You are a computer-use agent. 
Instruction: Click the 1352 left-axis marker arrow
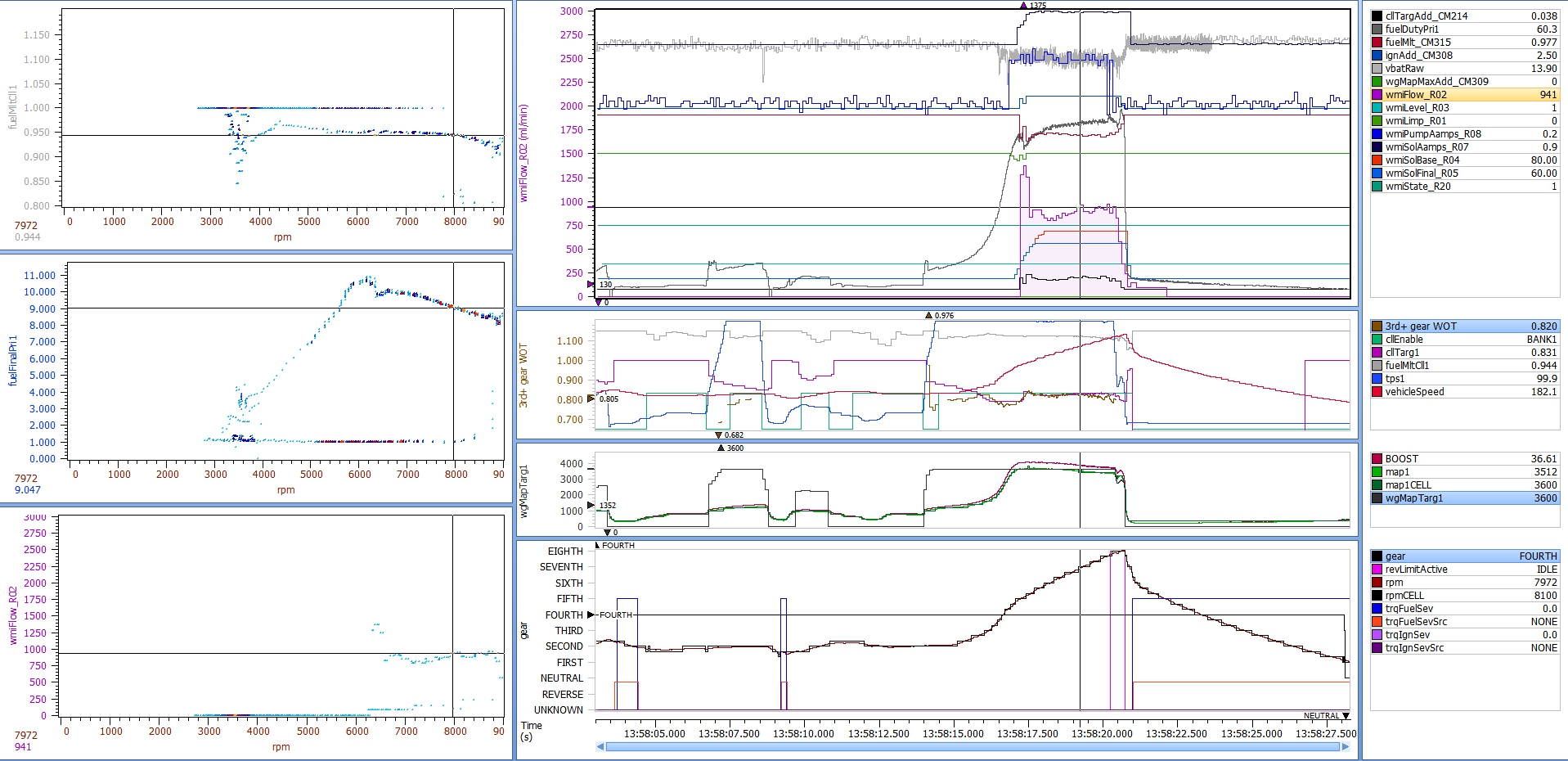(591, 506)
